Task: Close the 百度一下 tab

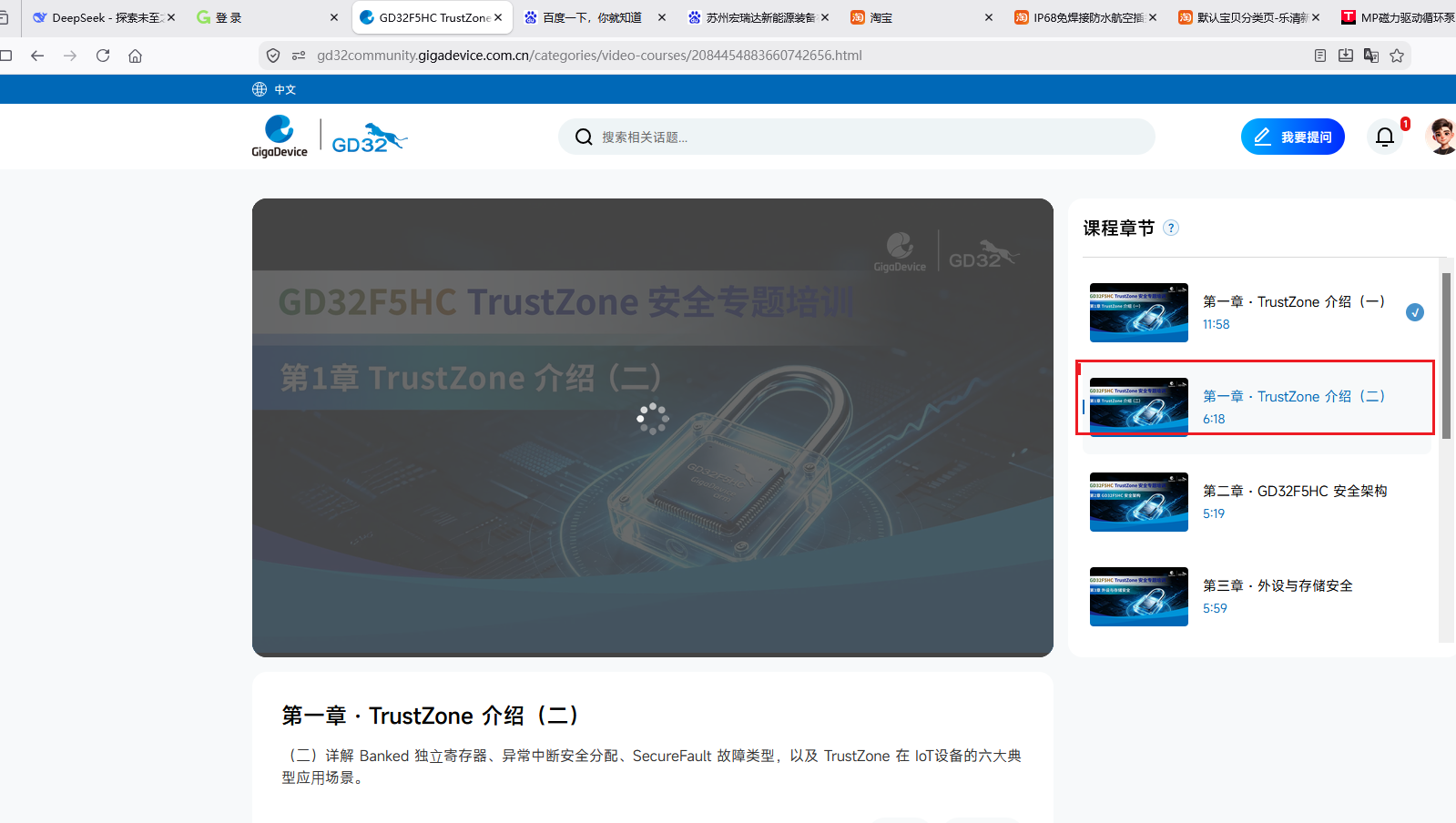Action: pos(662,17)
